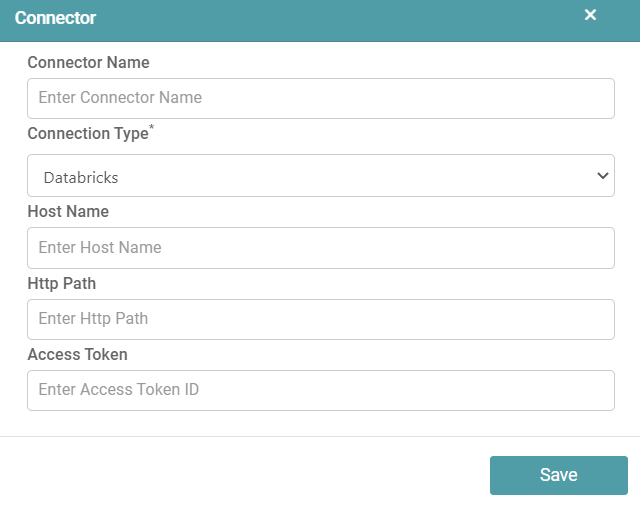Close the Connector dialog with the X
Screen dimensions: 640x507
click(x=590, y=15)
